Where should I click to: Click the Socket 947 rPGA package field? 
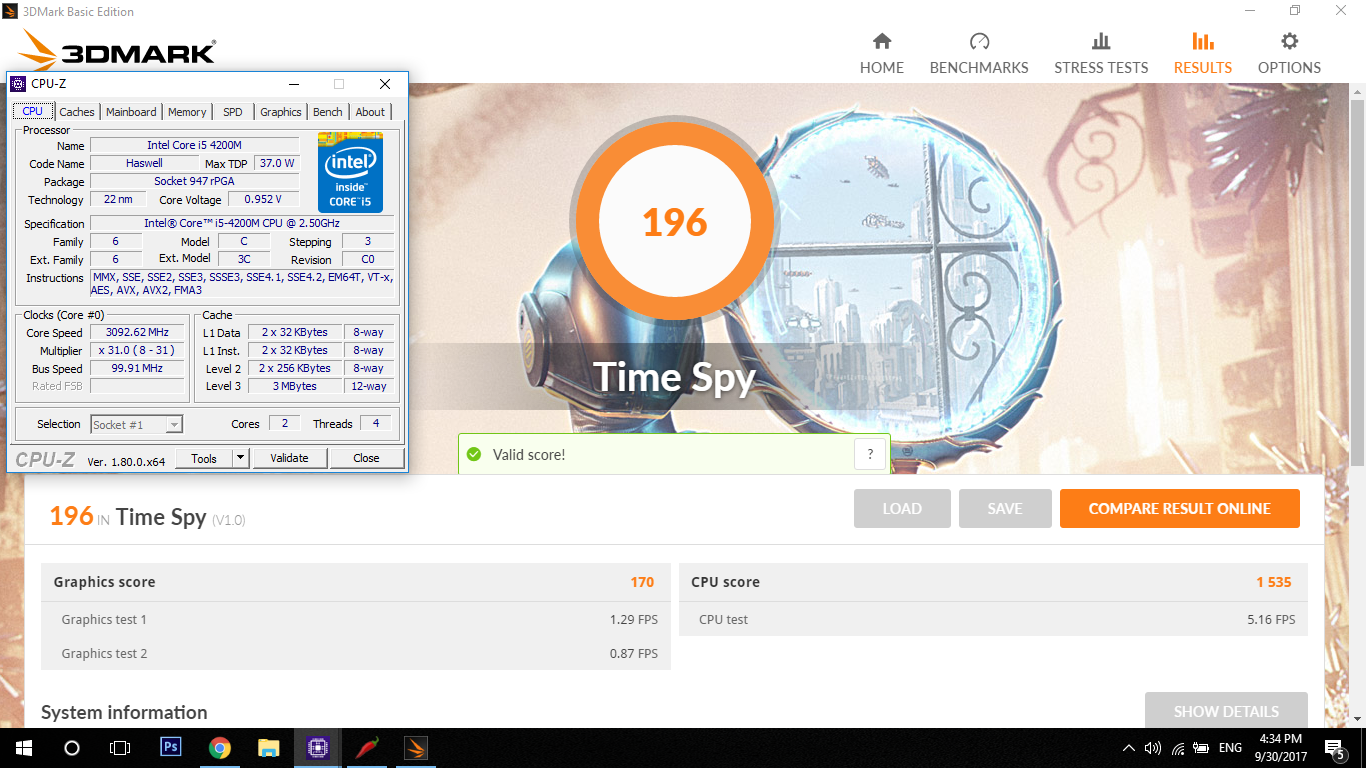point(194,181)
